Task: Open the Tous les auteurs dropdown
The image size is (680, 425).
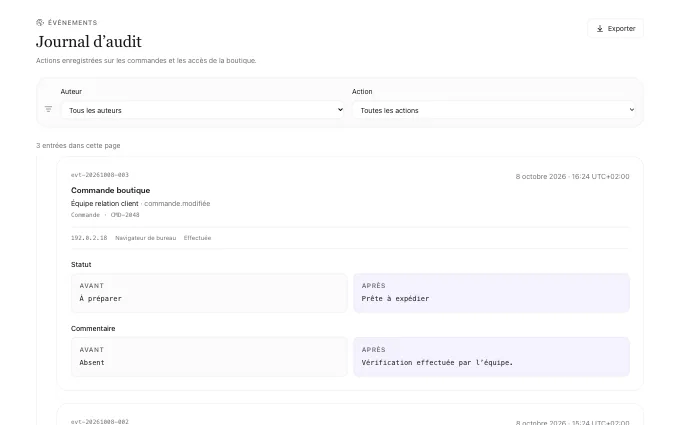Action: (203, 110)
